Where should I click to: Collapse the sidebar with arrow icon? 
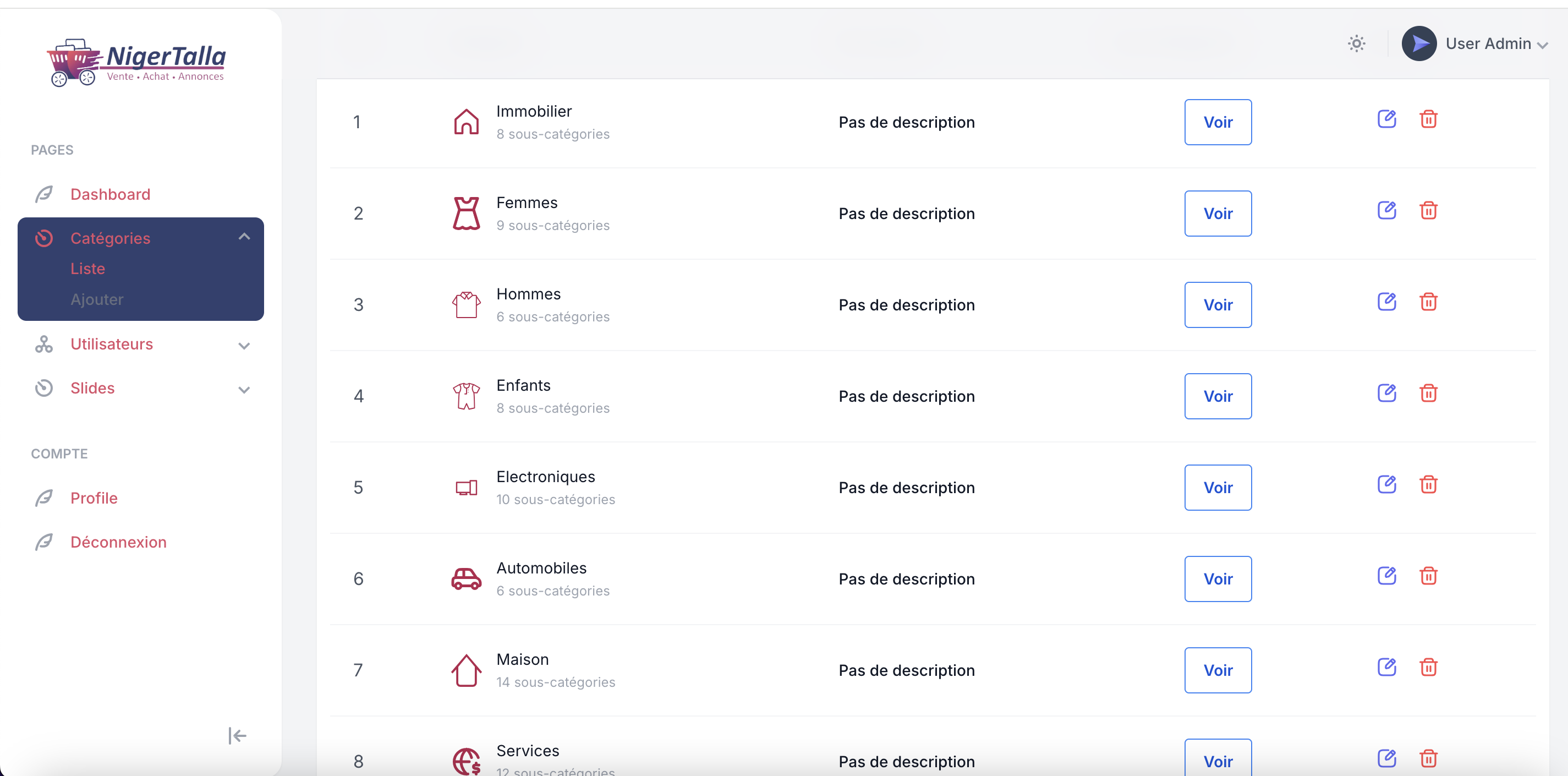click(x=237, y=736)
